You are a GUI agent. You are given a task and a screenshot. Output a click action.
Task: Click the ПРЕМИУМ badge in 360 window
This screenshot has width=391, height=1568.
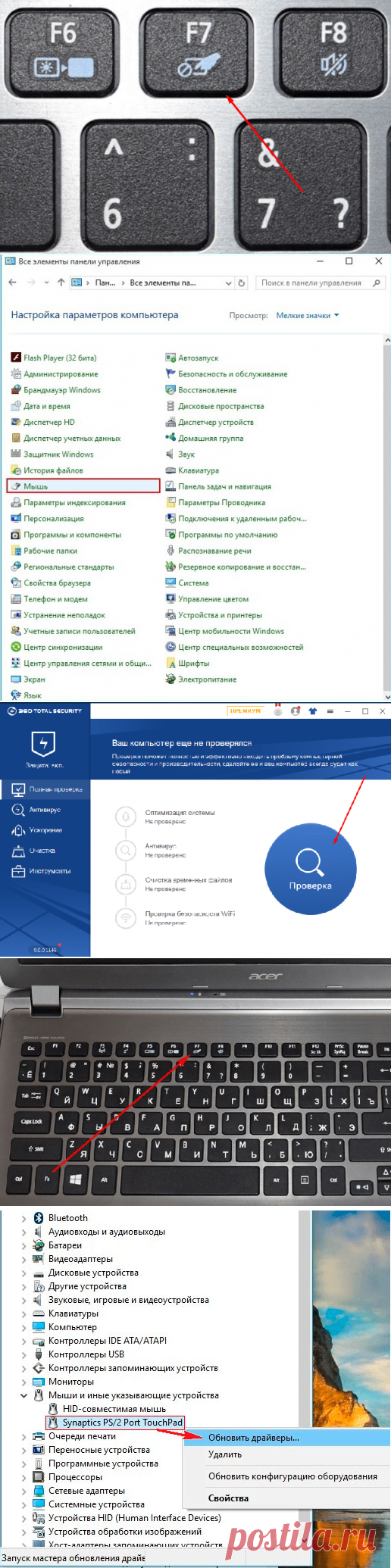click(246, 711)
